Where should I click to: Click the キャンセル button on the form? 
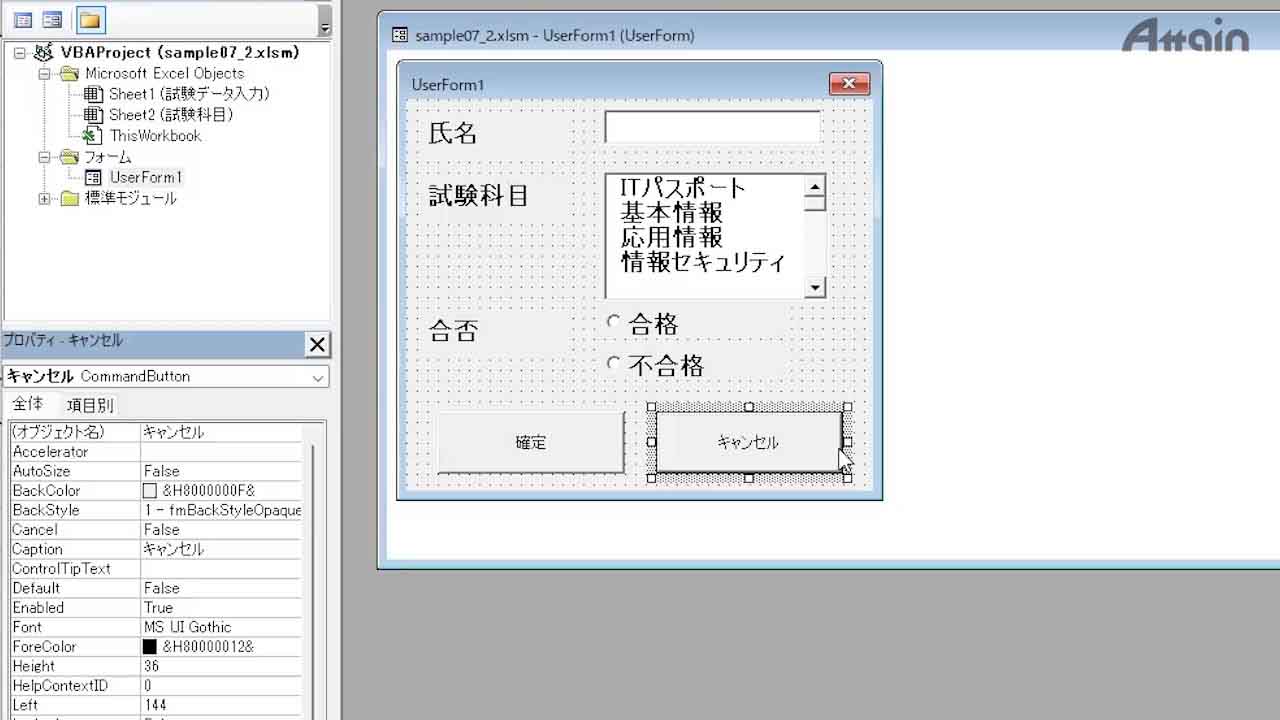point(747,442)
